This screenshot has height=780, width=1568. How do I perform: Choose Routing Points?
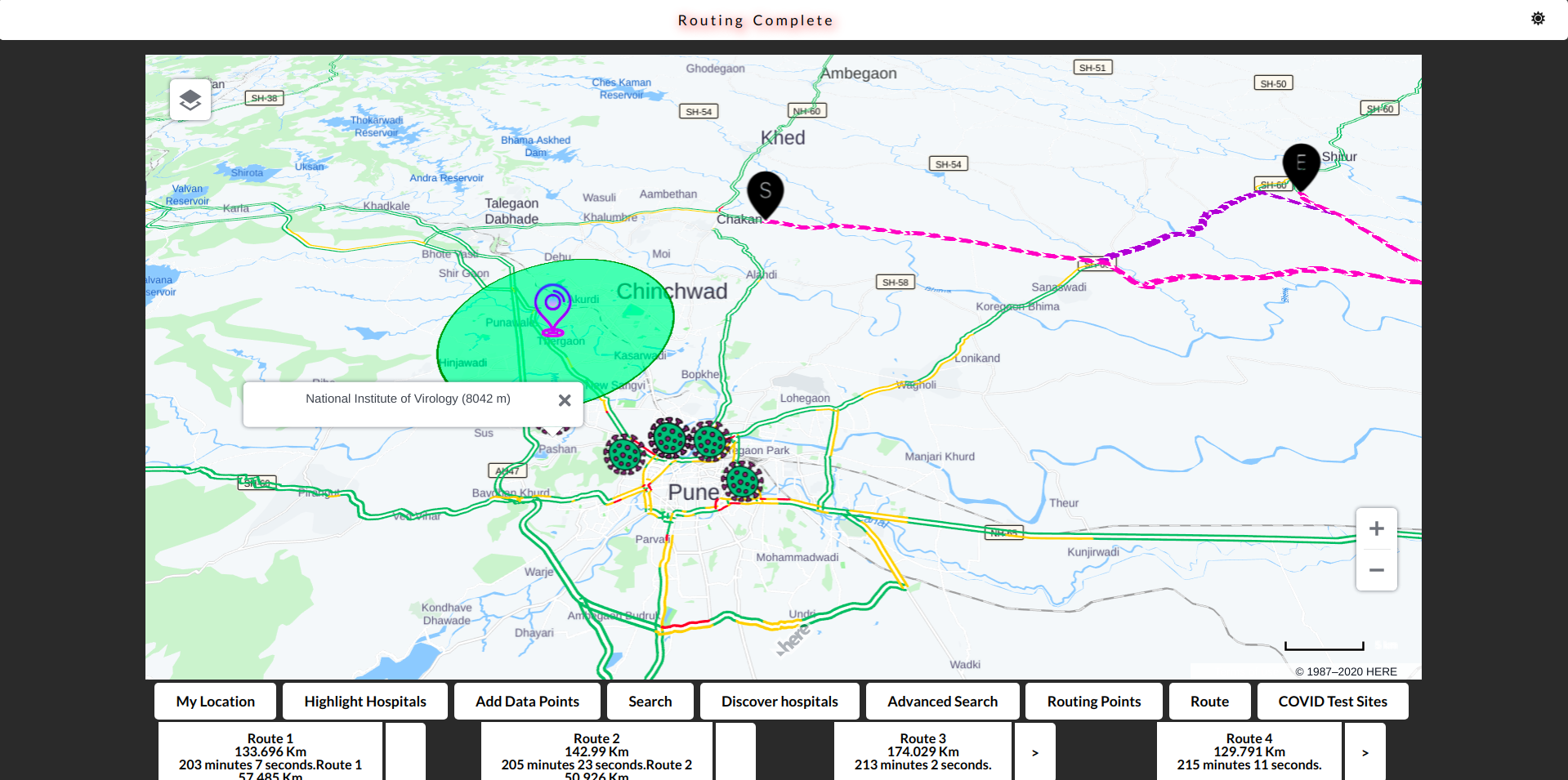point(1094,702)
